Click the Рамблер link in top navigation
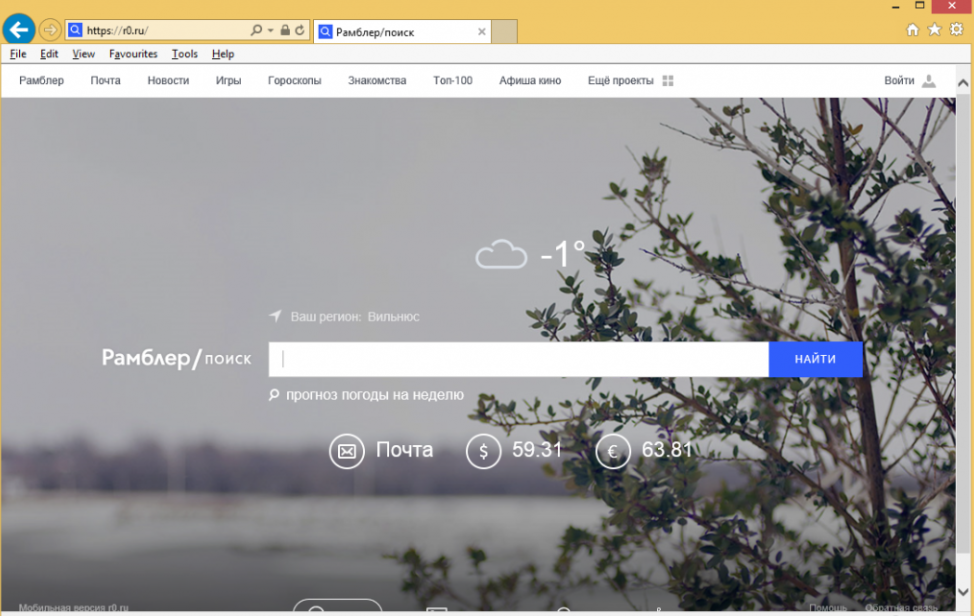Viewport: 976px width, 616px height. [x=42, y=80]
